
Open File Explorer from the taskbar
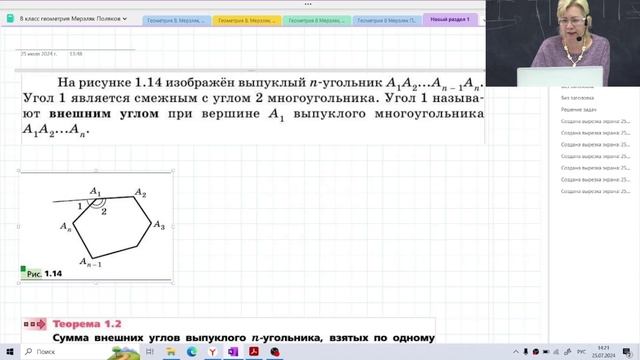tap(171, 351)
